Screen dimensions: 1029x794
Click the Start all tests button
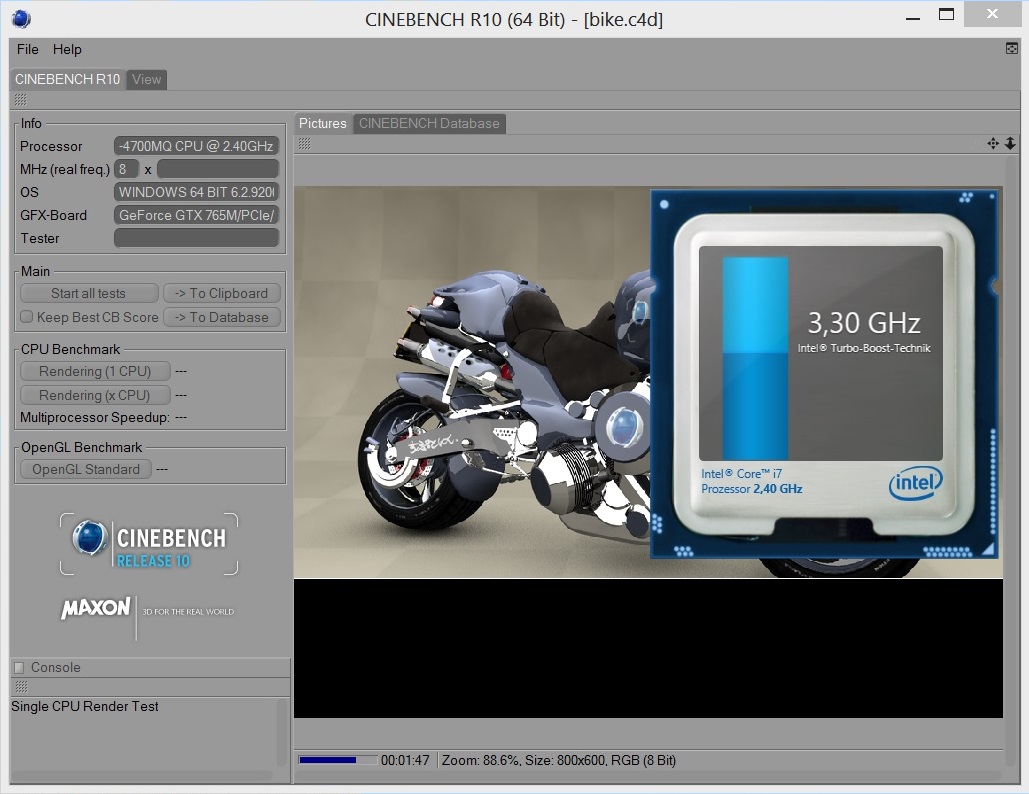click(x=89, y=293)
